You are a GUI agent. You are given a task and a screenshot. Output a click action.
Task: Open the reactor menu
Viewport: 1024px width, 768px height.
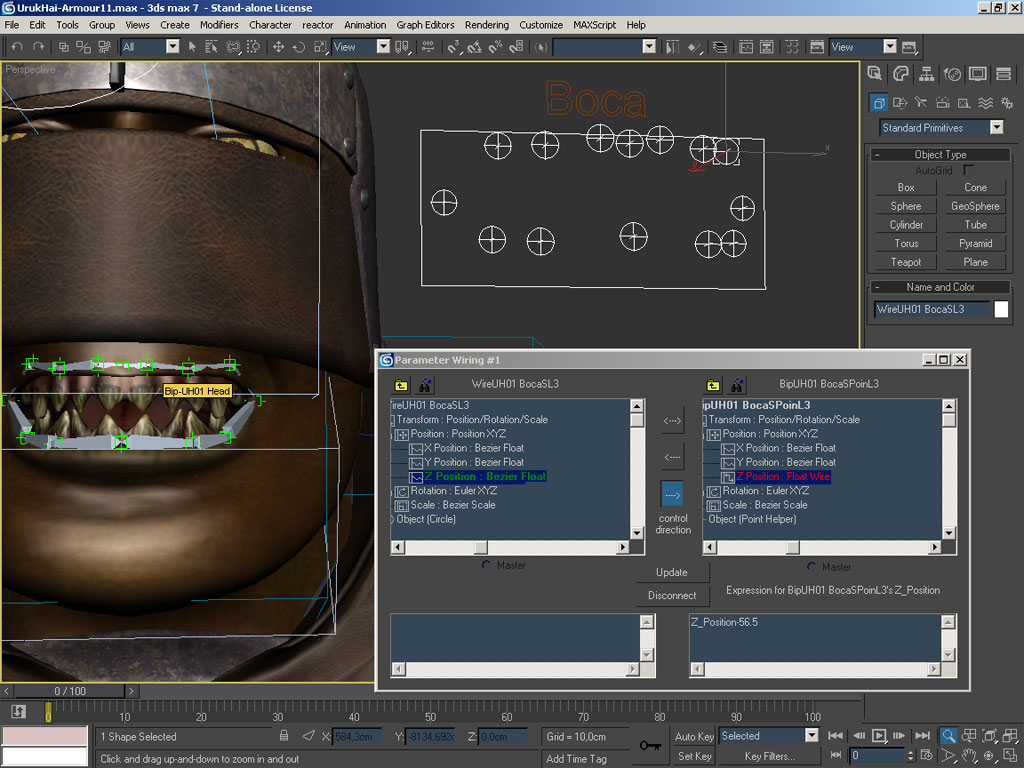coord(317,25)
